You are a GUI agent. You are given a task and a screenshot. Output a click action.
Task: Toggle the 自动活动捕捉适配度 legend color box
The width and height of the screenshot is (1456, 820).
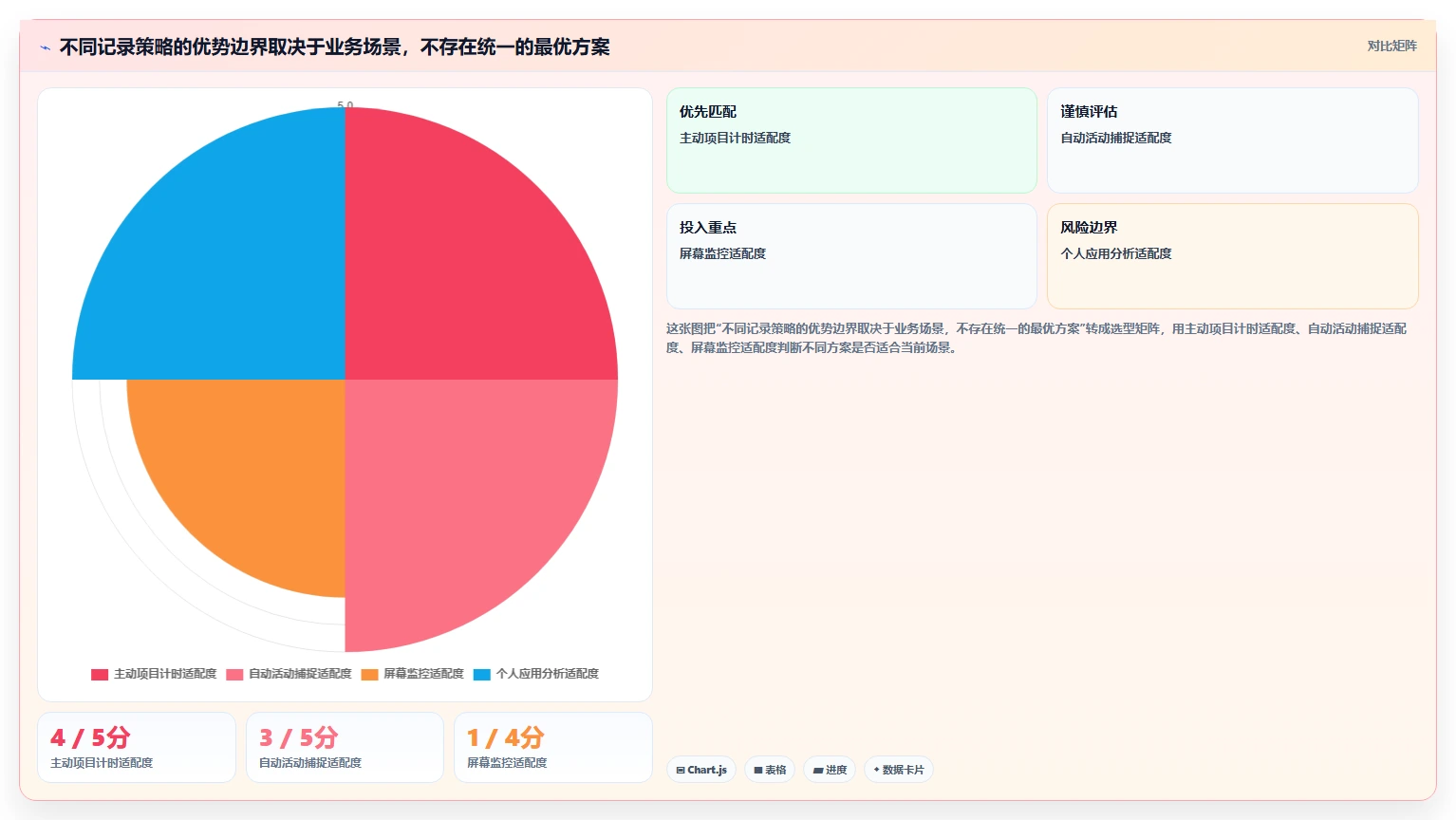click(234, 675)
